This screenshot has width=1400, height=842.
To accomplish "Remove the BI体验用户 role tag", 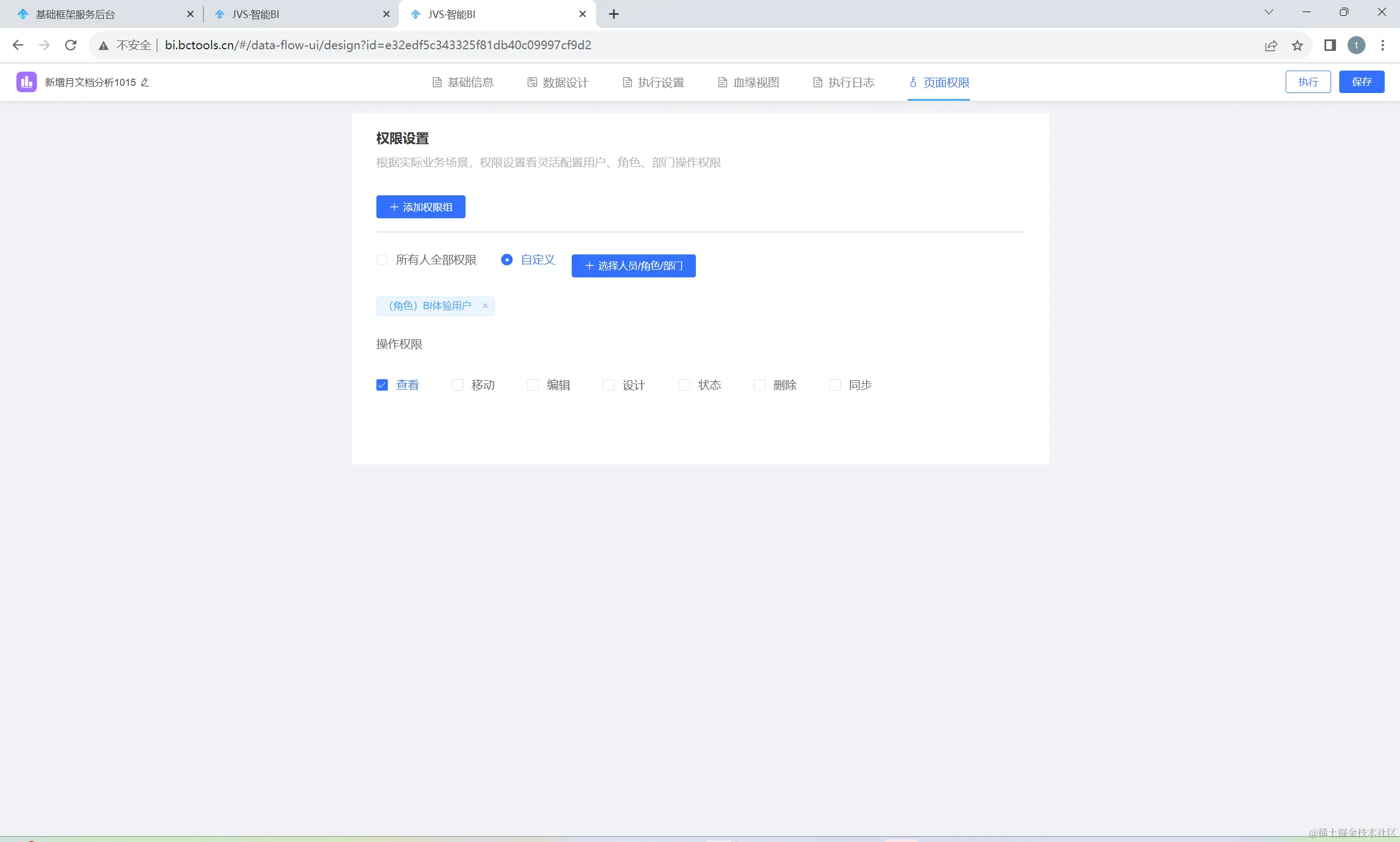I will (485, 306).
